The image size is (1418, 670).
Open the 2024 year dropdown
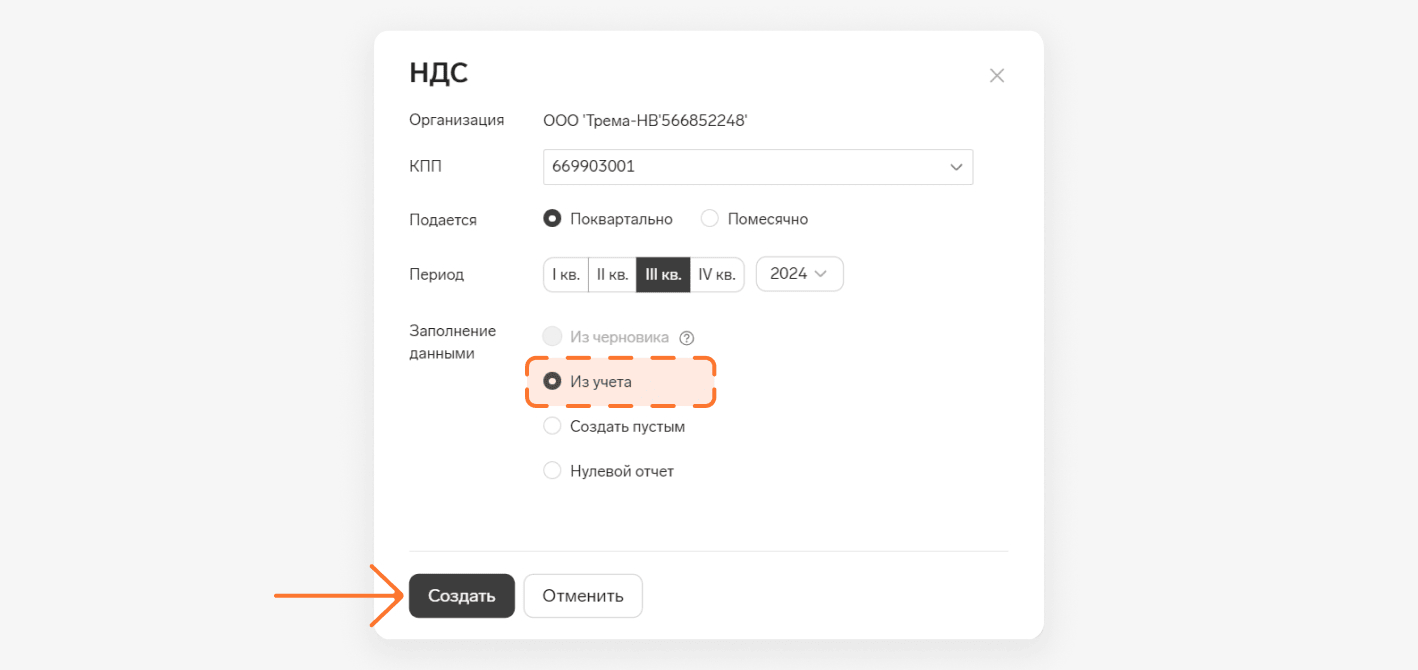(800, 274)
